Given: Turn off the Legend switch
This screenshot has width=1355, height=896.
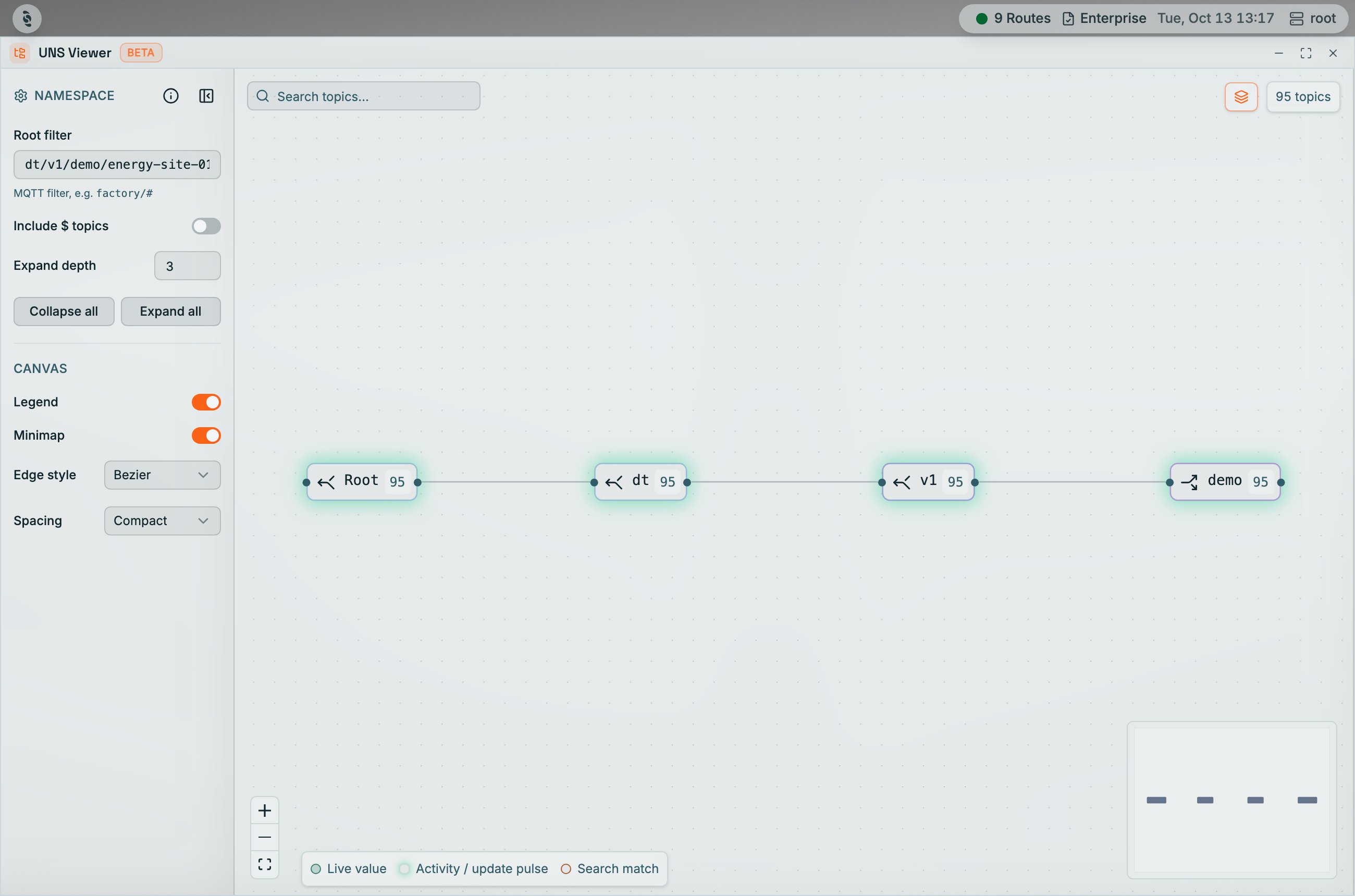Looking at the screenshot, I should point(206,402).
